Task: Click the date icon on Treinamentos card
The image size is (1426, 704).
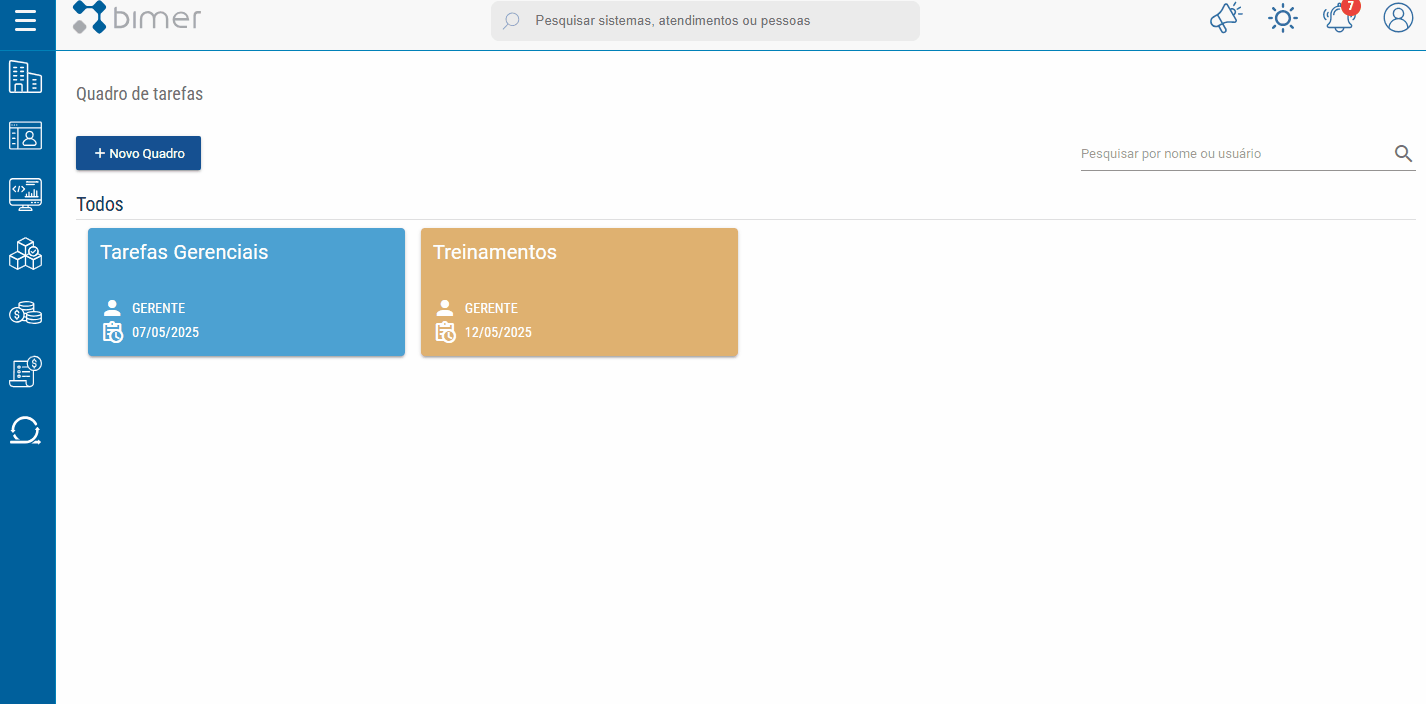Action: pos(446,332)
